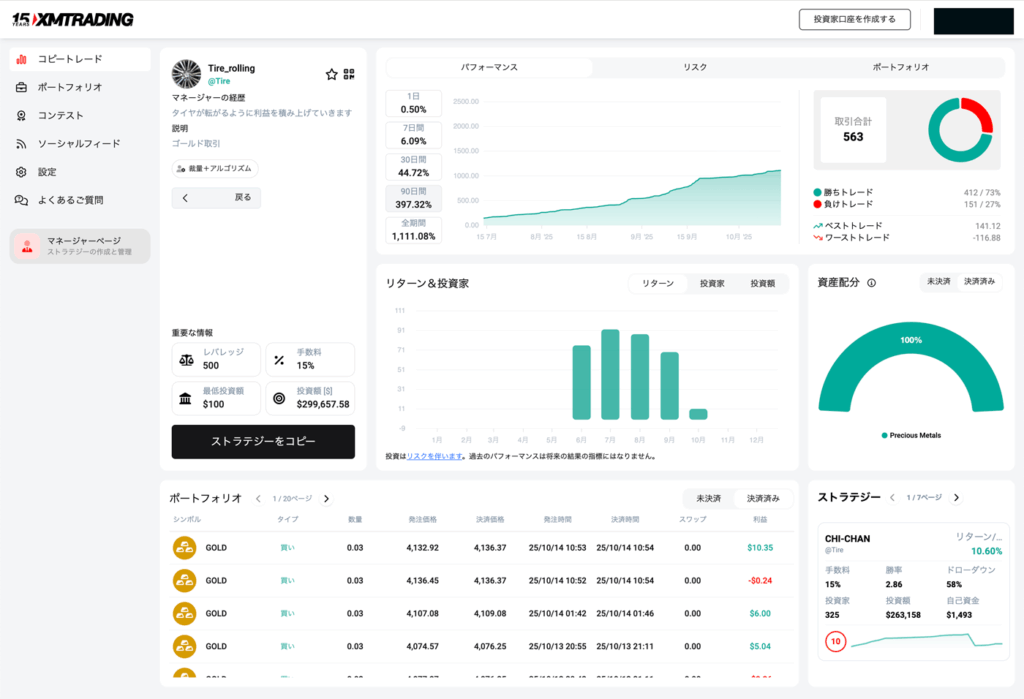Viewport: 1024px width, 699px height.
Task: Go to next strategy page arrow
Action: tap(956, 497)
